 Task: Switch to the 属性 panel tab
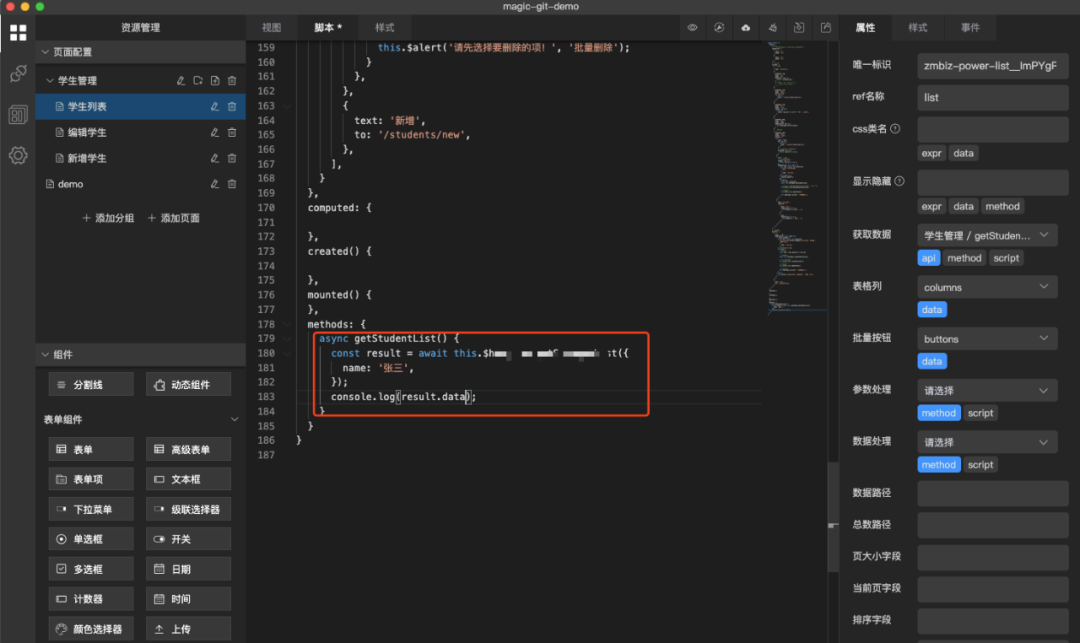[x=865, y=28]
